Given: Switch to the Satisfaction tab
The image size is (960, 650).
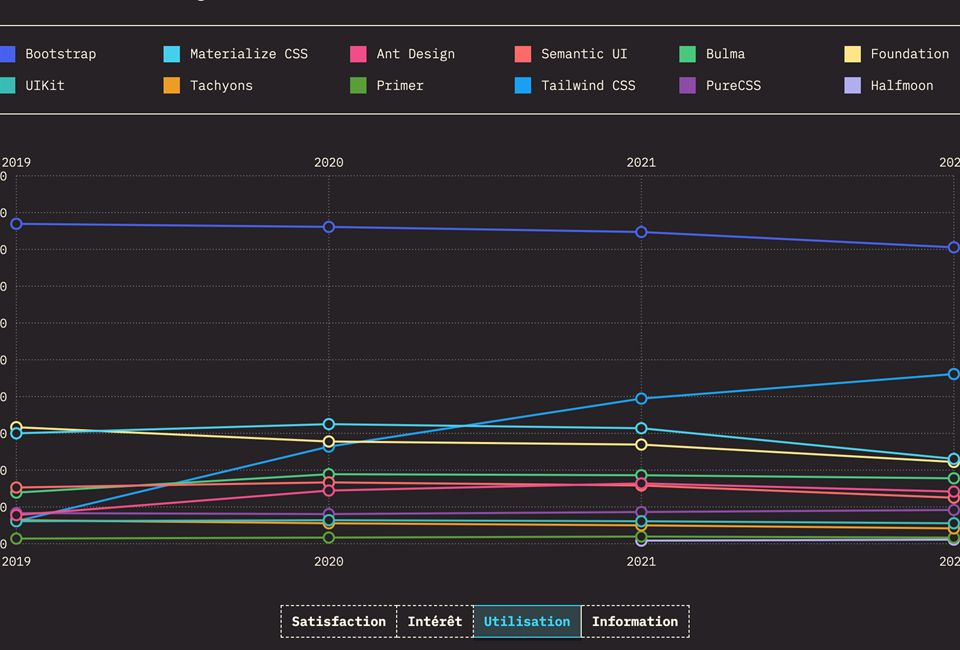Looking at the screenshot, I should (339, 621).
